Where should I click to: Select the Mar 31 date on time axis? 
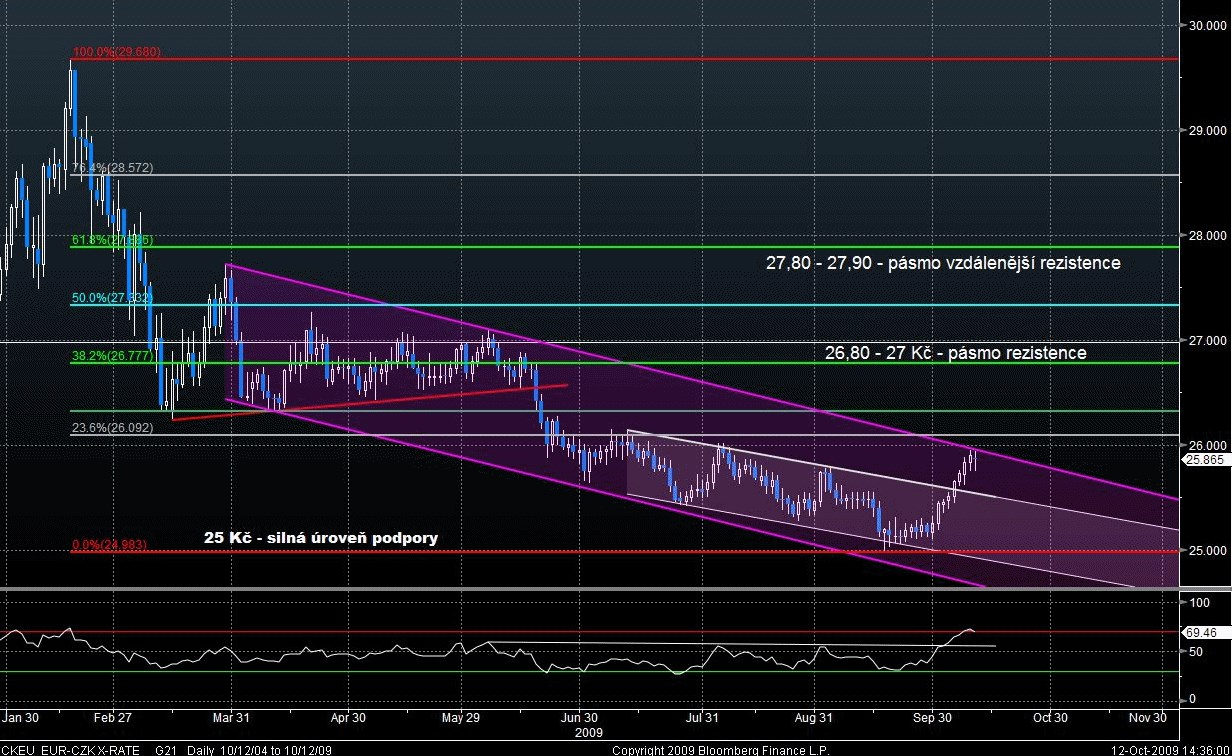click(x=231, y=718)
